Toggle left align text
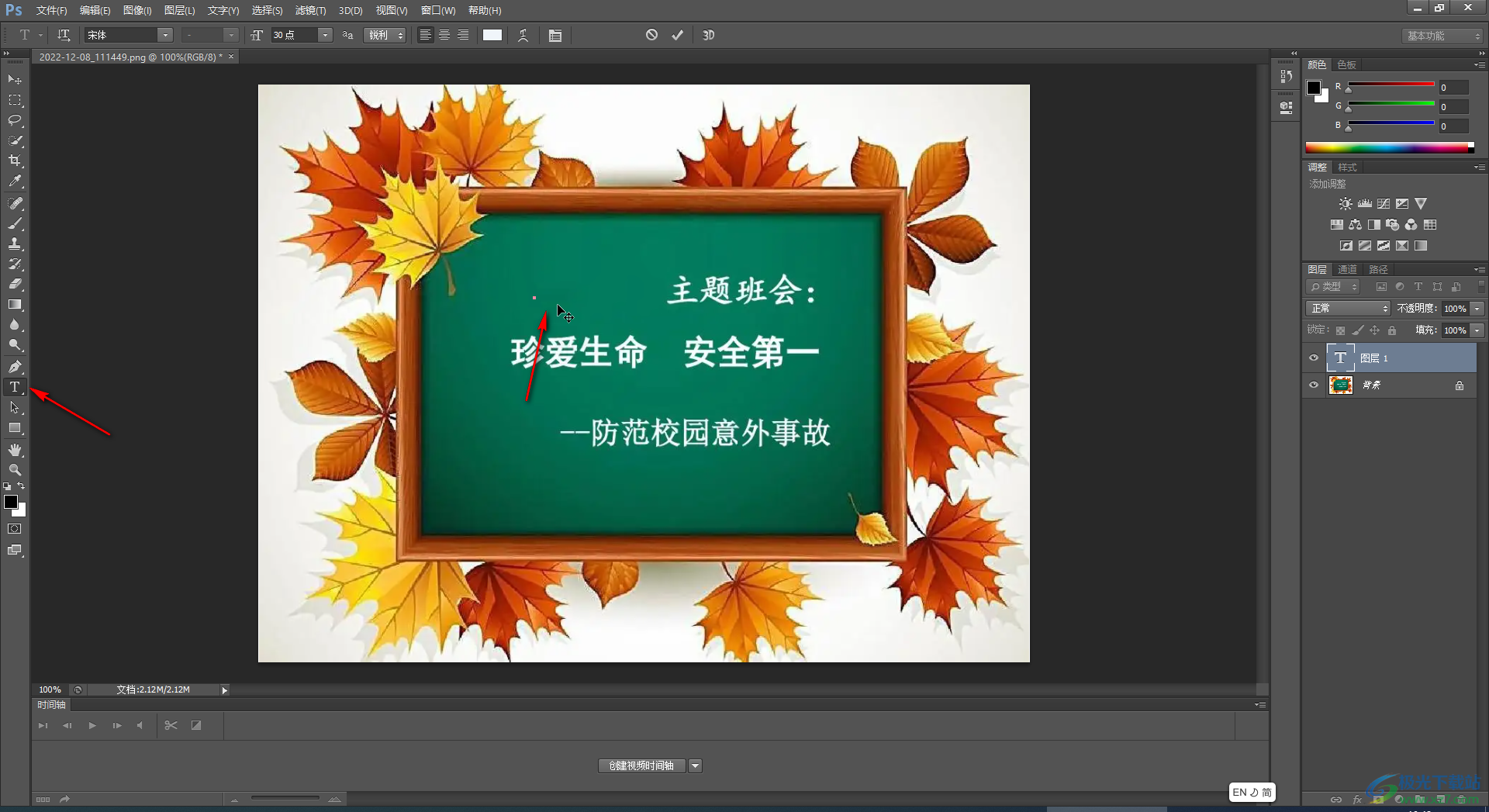The height and width of the screenshot is (812, 1489). pos(425,35)
